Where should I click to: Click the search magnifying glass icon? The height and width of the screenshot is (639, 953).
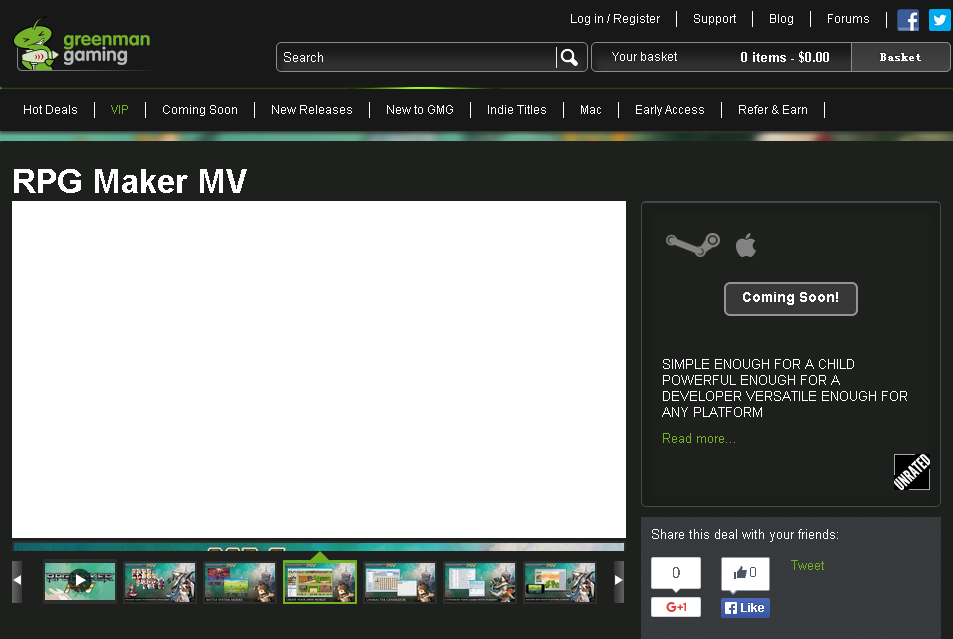tap(569, 57)
